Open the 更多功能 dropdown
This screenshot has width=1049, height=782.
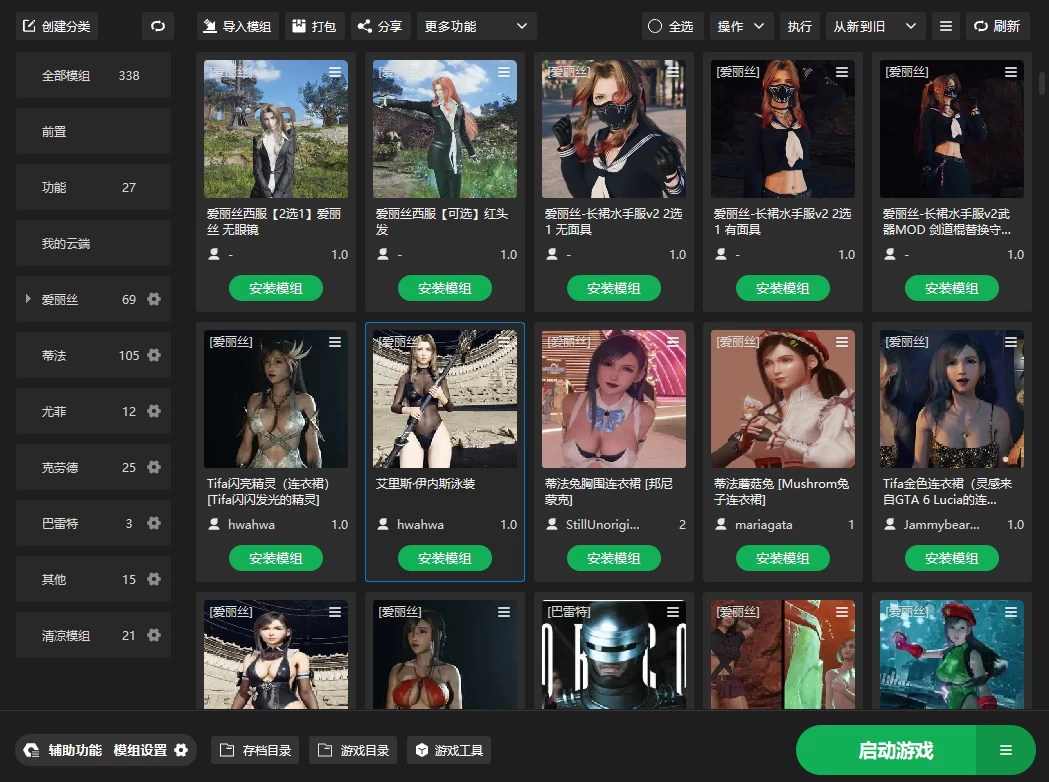[x=476, y=26]
